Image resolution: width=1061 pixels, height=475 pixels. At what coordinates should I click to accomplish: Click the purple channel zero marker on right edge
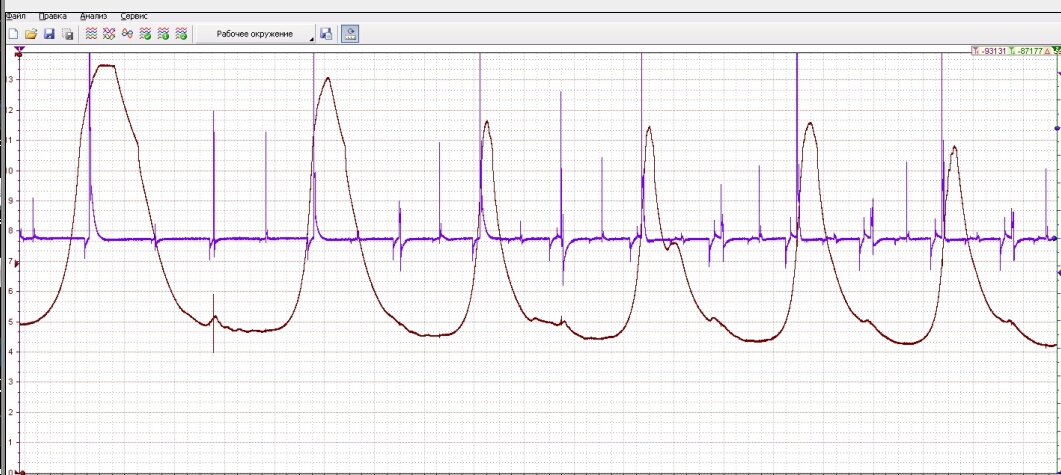click(x=1056, y=238)
